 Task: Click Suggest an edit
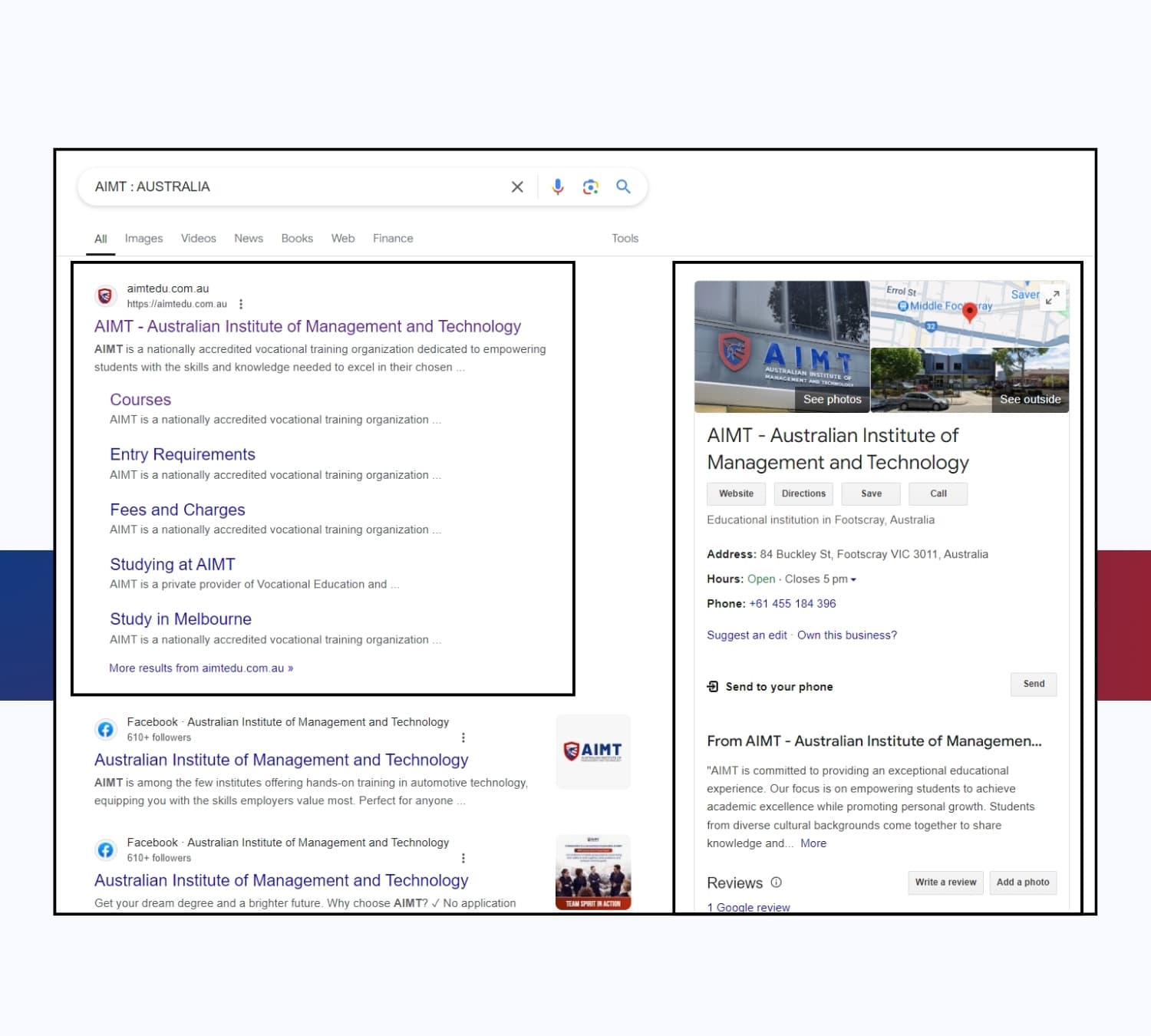(747, 635)
